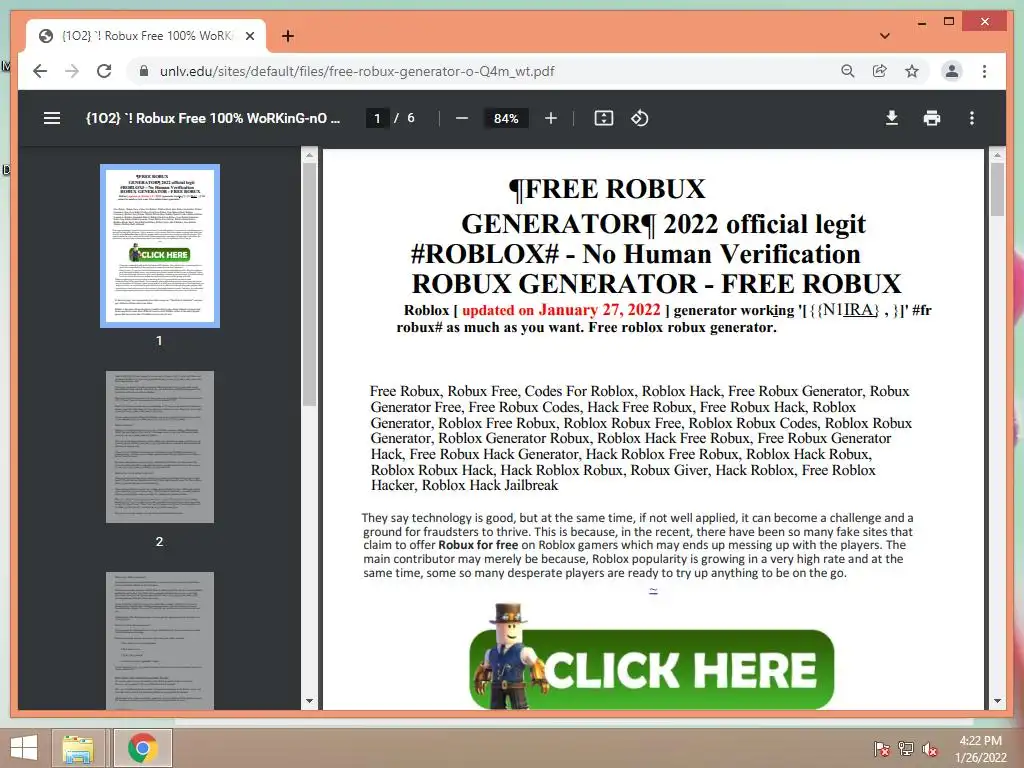Maximize the Chrome window
The height and width of the screenshot is (768, 1024).
[949, 22]
